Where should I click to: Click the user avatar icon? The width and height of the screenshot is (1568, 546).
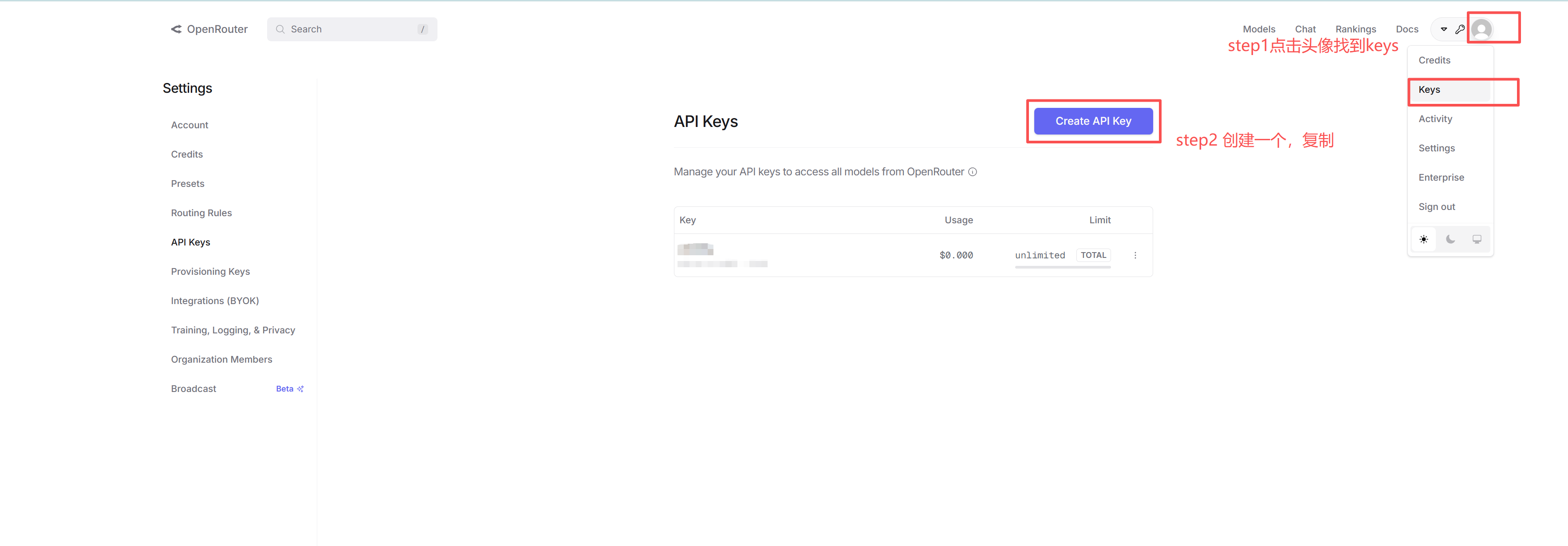click(x=1481, y=29)
